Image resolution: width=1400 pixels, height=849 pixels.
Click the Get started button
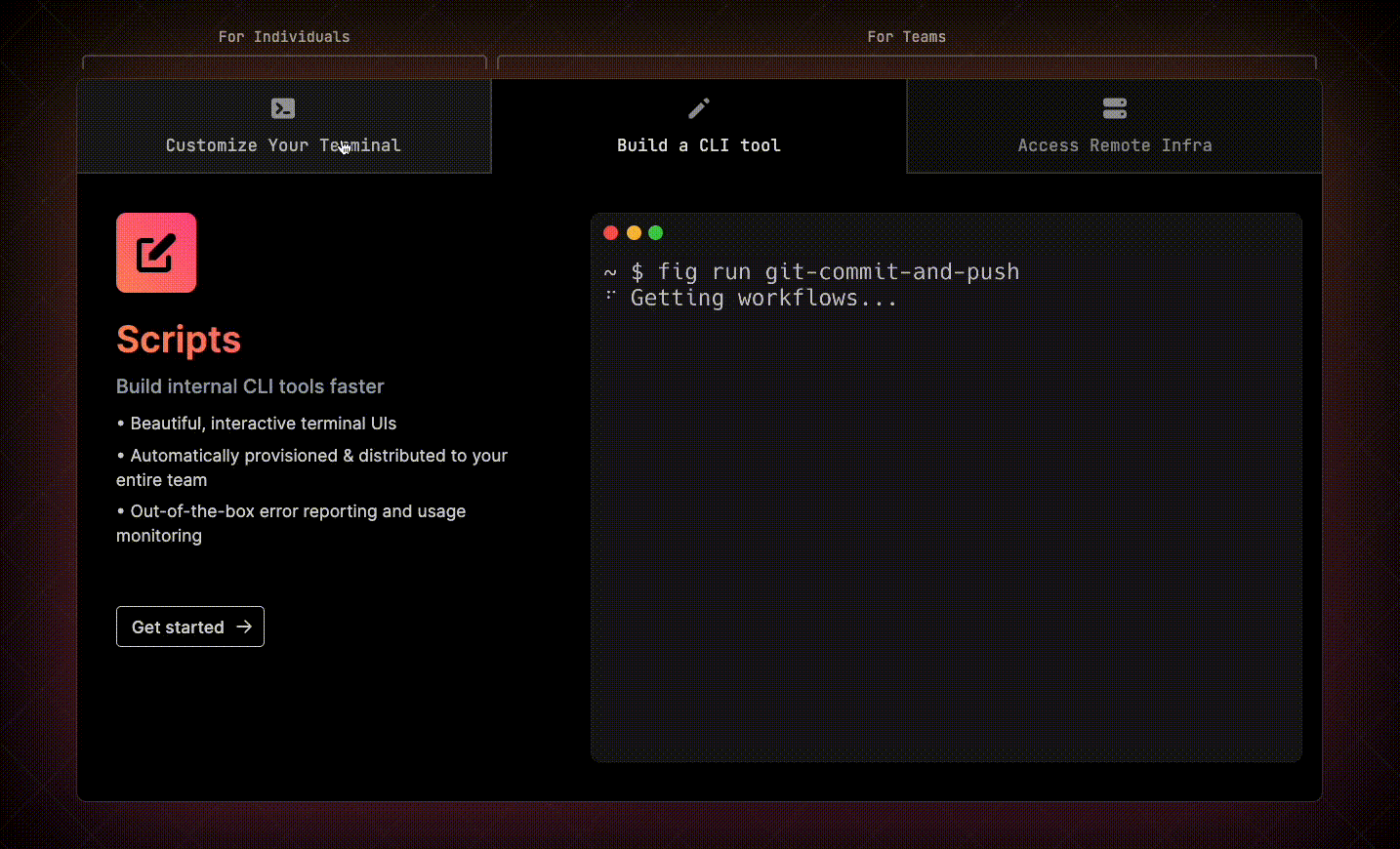(190, 627)
